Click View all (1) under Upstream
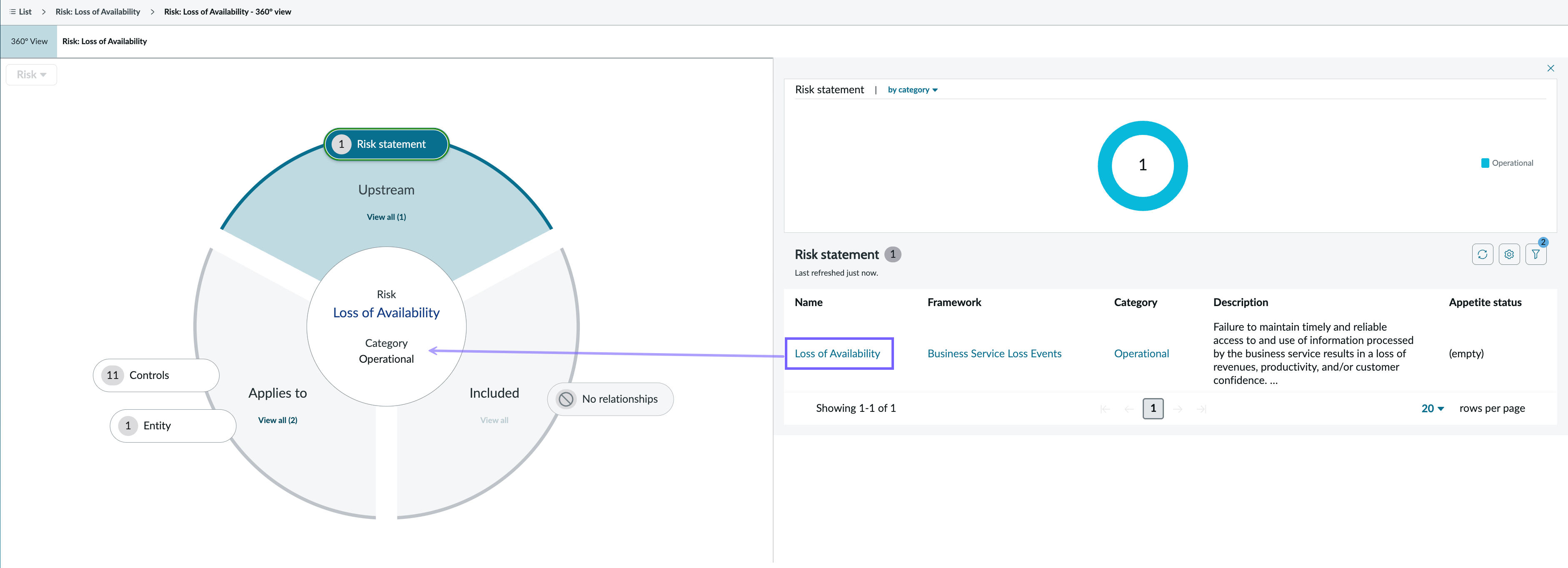This screenshot has width=1568, height=568. 386,217
